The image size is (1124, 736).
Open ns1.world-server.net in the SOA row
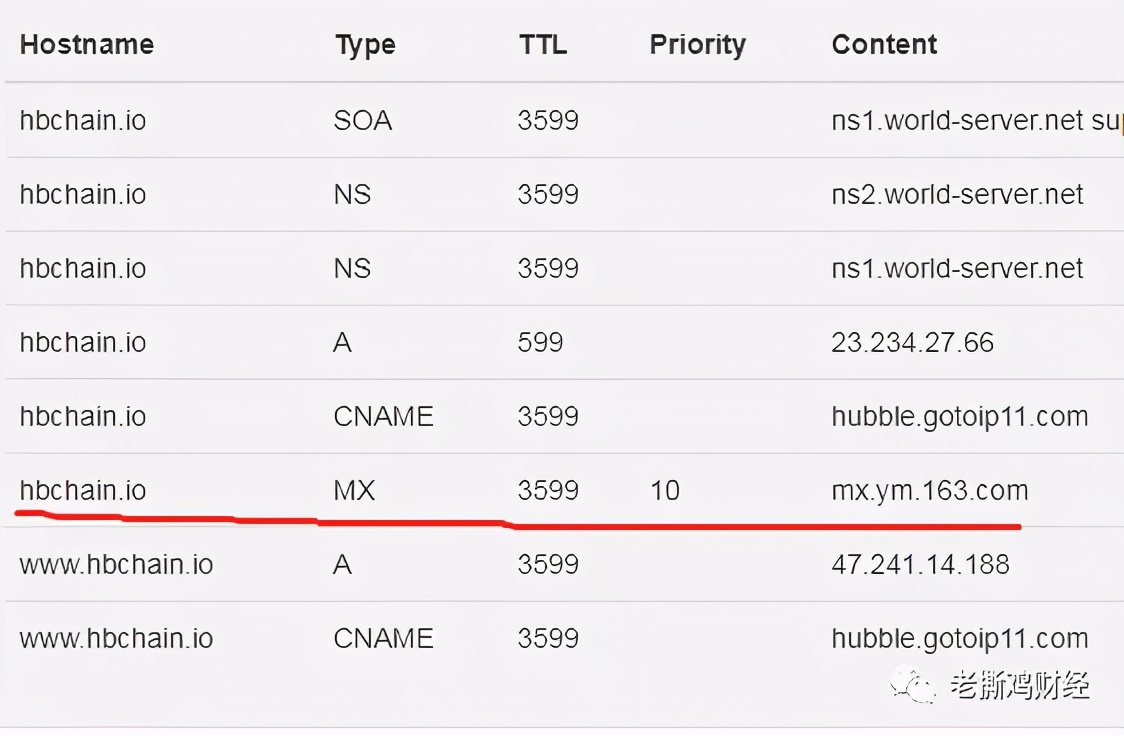958,120
